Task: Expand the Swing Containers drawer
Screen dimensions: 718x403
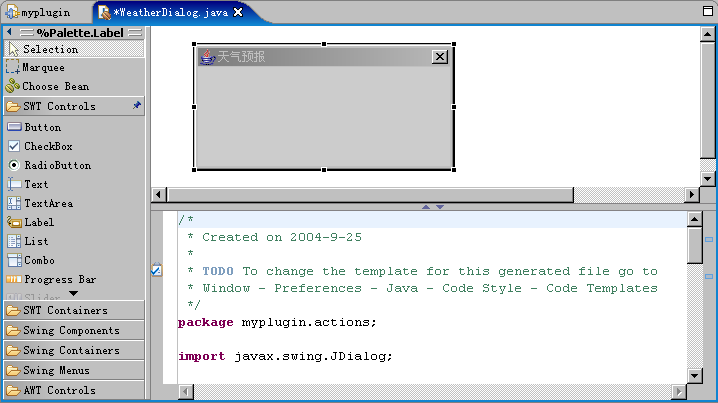Action: 74,350
